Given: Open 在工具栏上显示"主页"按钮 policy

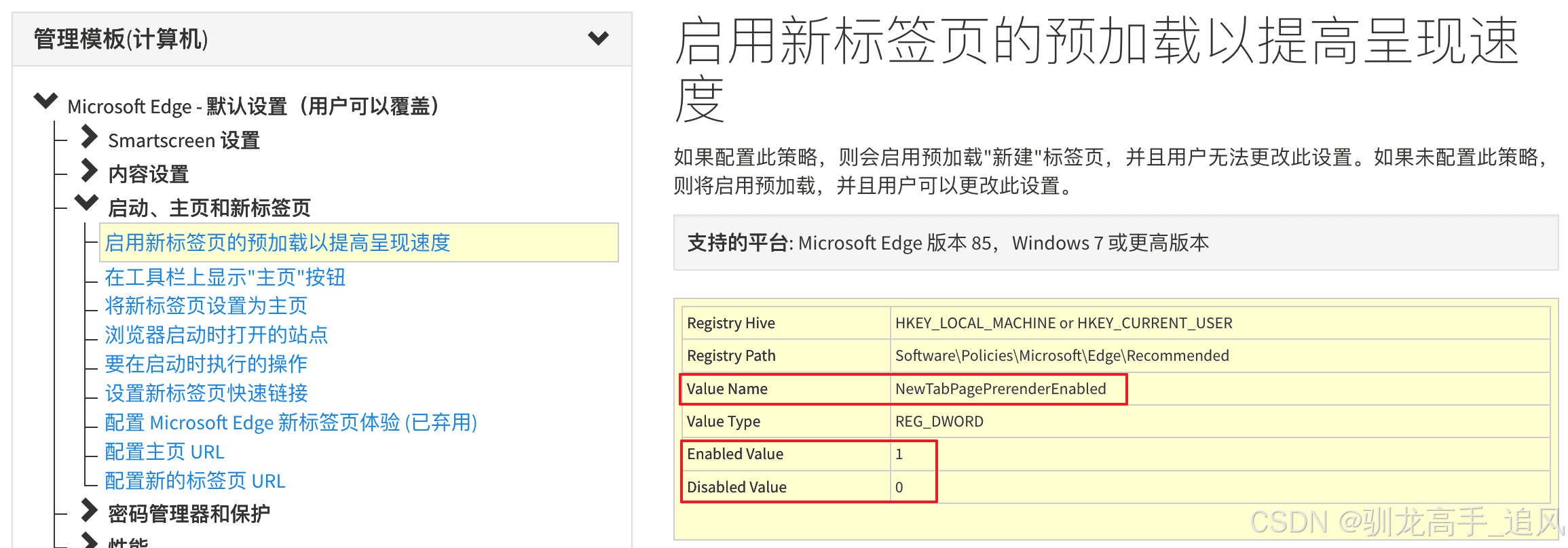Looking at the screenshot, I should (x=225, y=277).
